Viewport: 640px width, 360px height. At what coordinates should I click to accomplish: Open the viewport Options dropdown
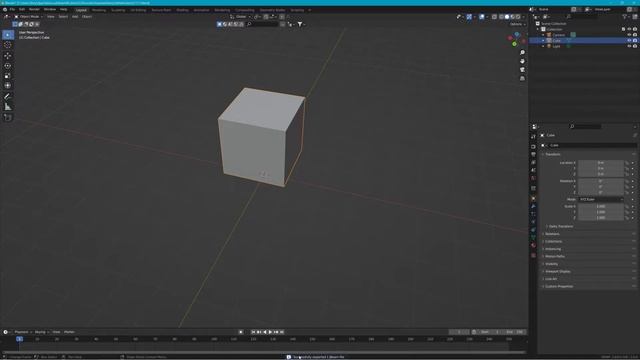pyautogui.click(x=517, y=24)
